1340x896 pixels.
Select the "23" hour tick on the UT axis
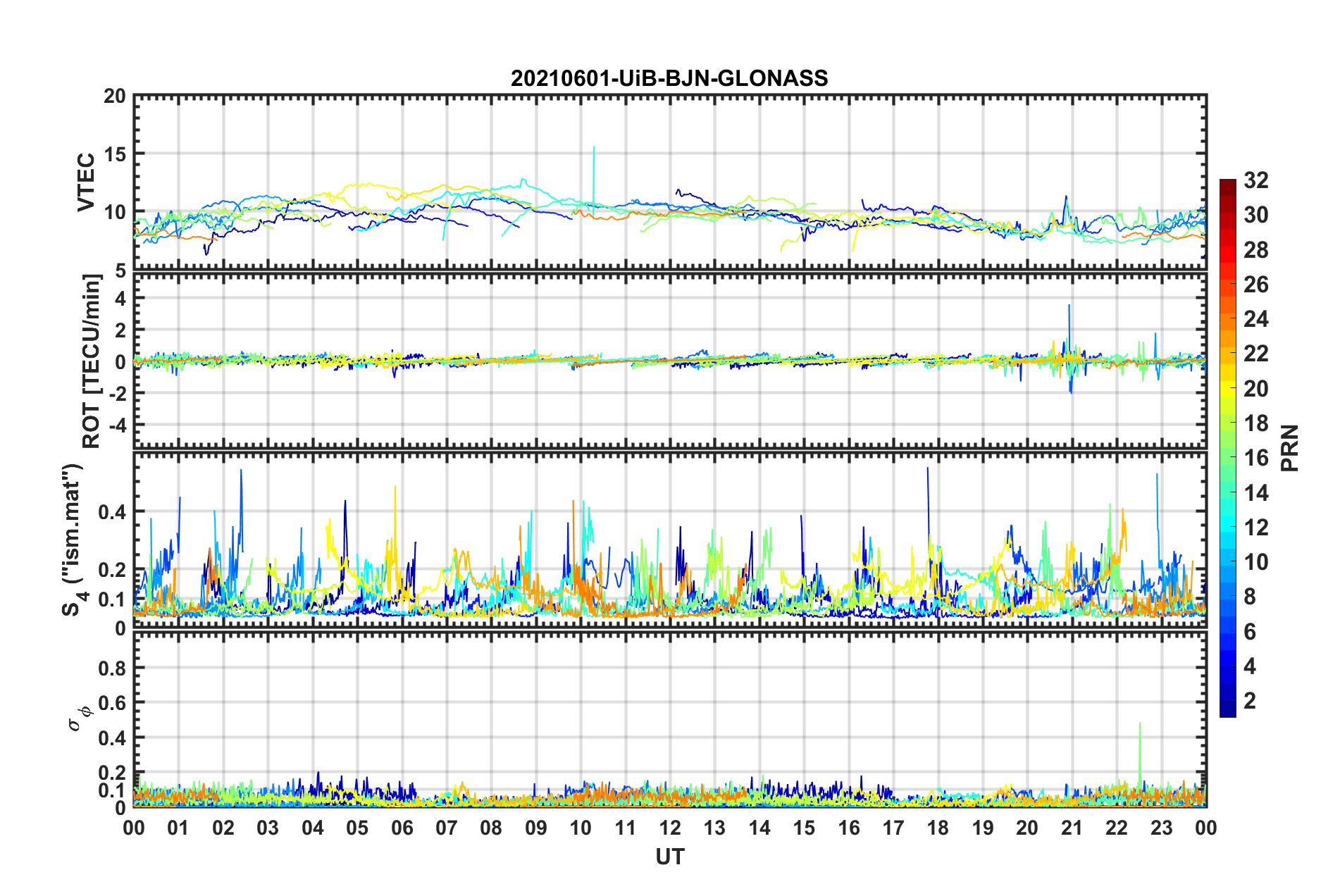click(x=1162, y=828)
